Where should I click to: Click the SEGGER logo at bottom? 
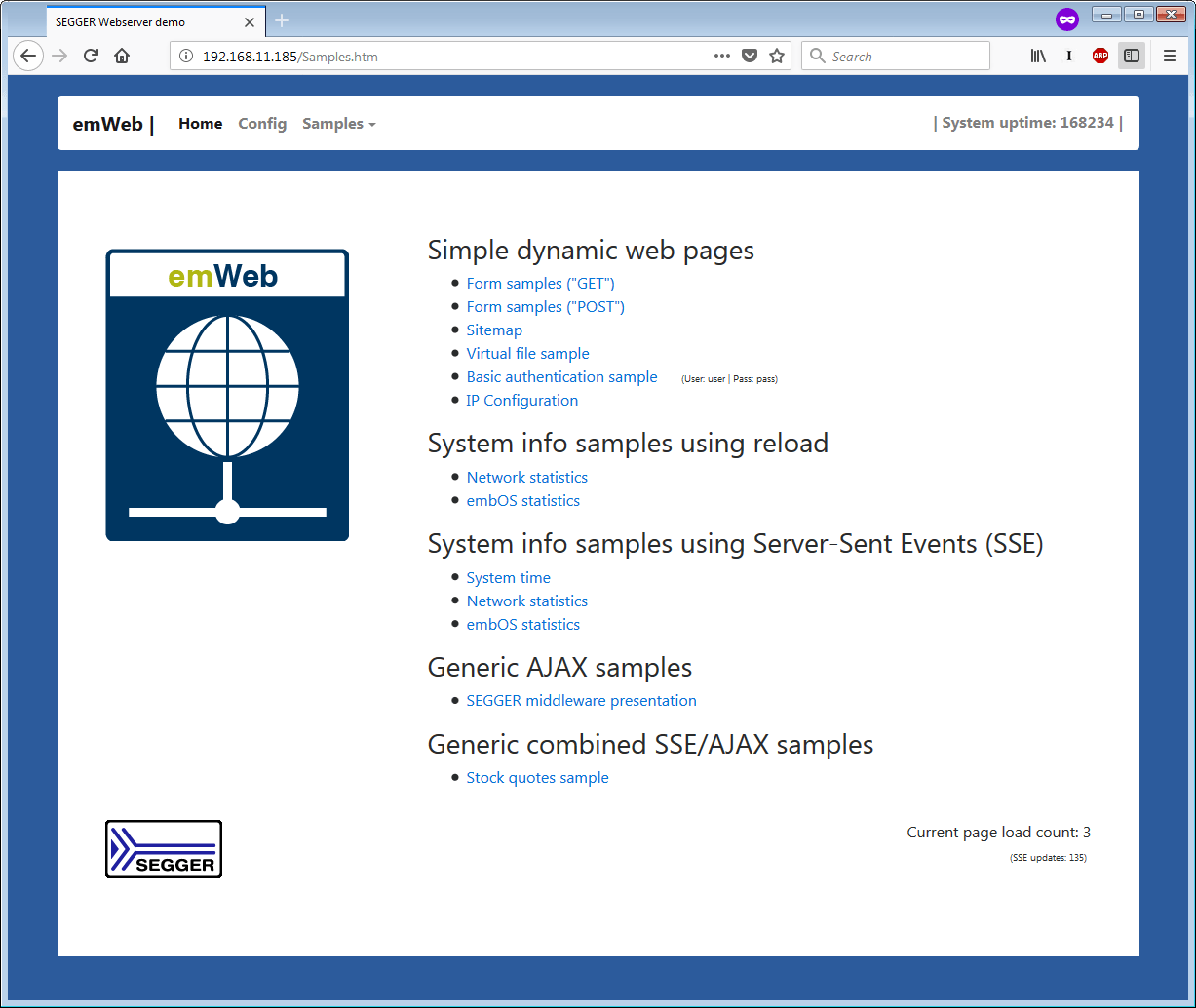(164, 849)
